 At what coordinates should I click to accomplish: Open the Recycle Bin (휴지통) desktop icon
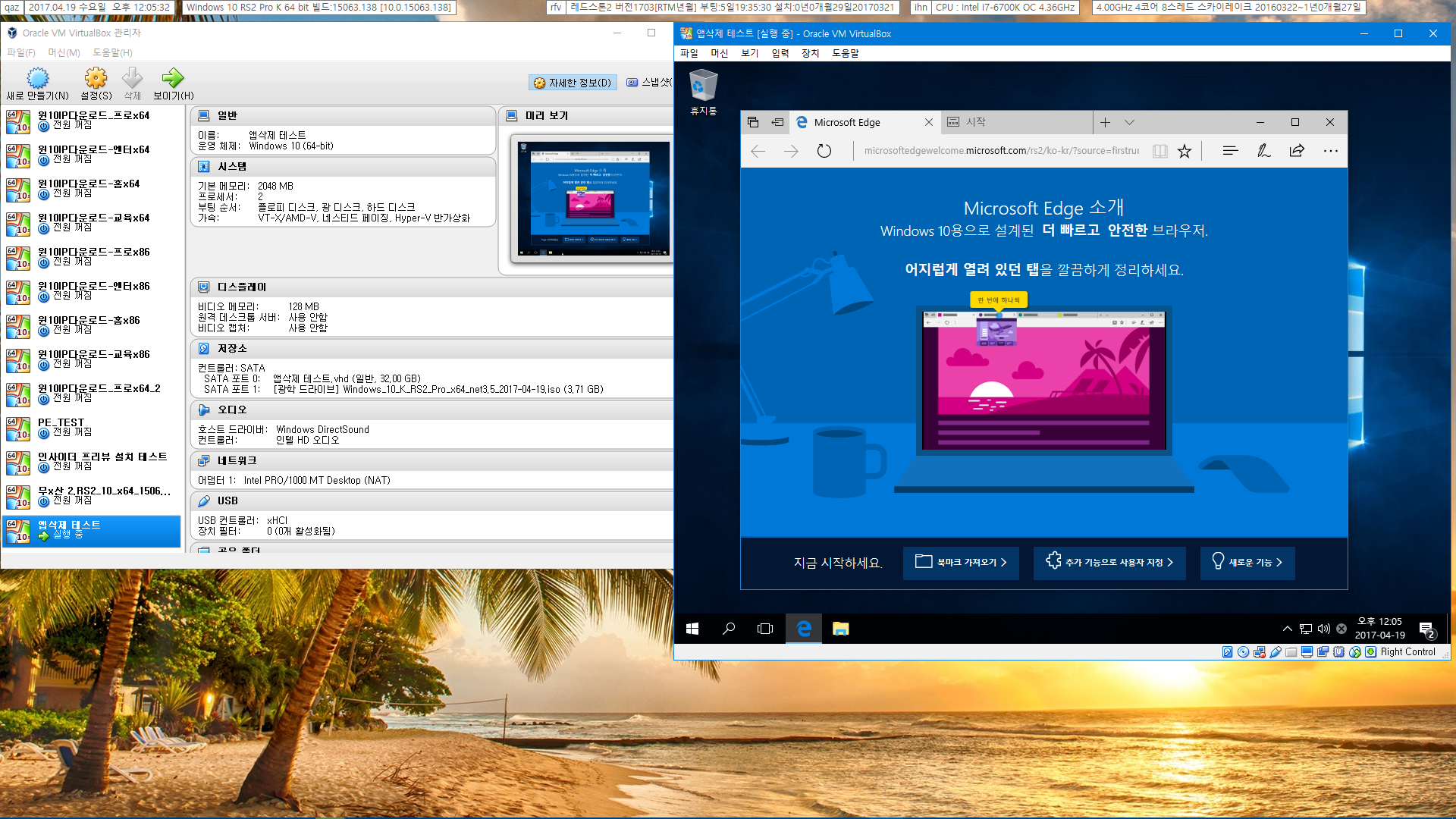(703, 93)
